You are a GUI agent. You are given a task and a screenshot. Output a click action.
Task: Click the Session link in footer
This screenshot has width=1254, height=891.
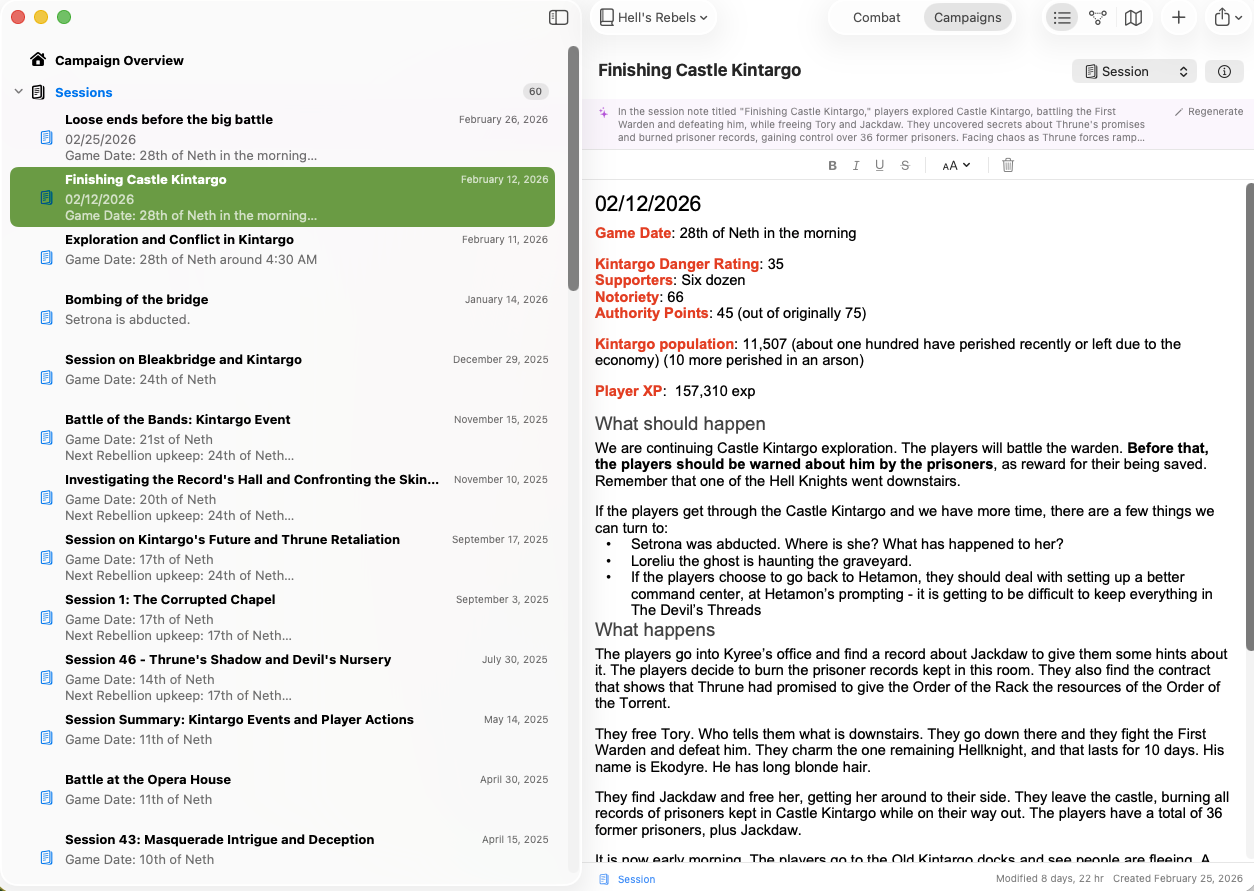pyautogui.click(x=636, y=880)
